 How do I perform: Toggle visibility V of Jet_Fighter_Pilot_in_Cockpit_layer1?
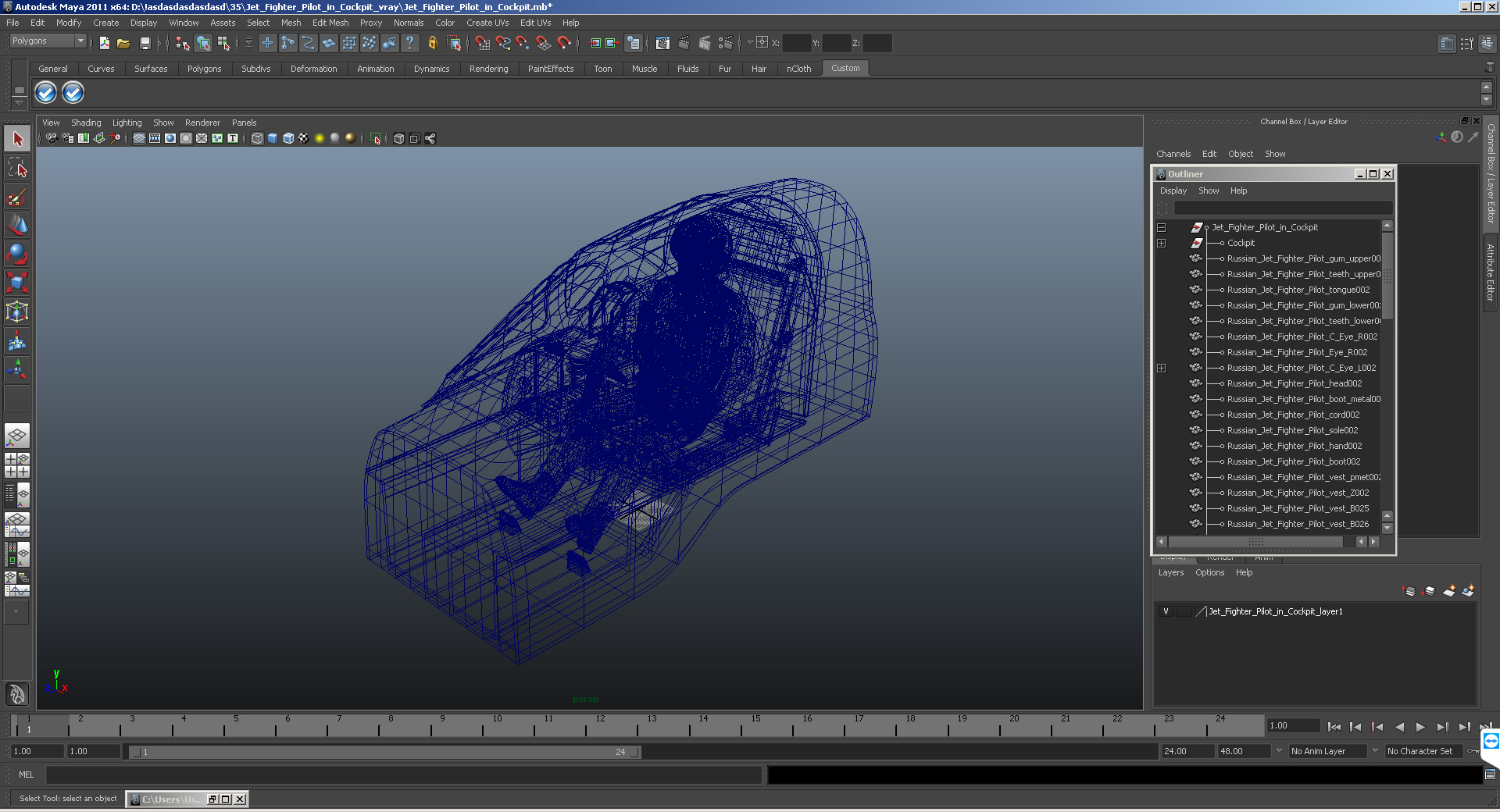click(1166, 611)
